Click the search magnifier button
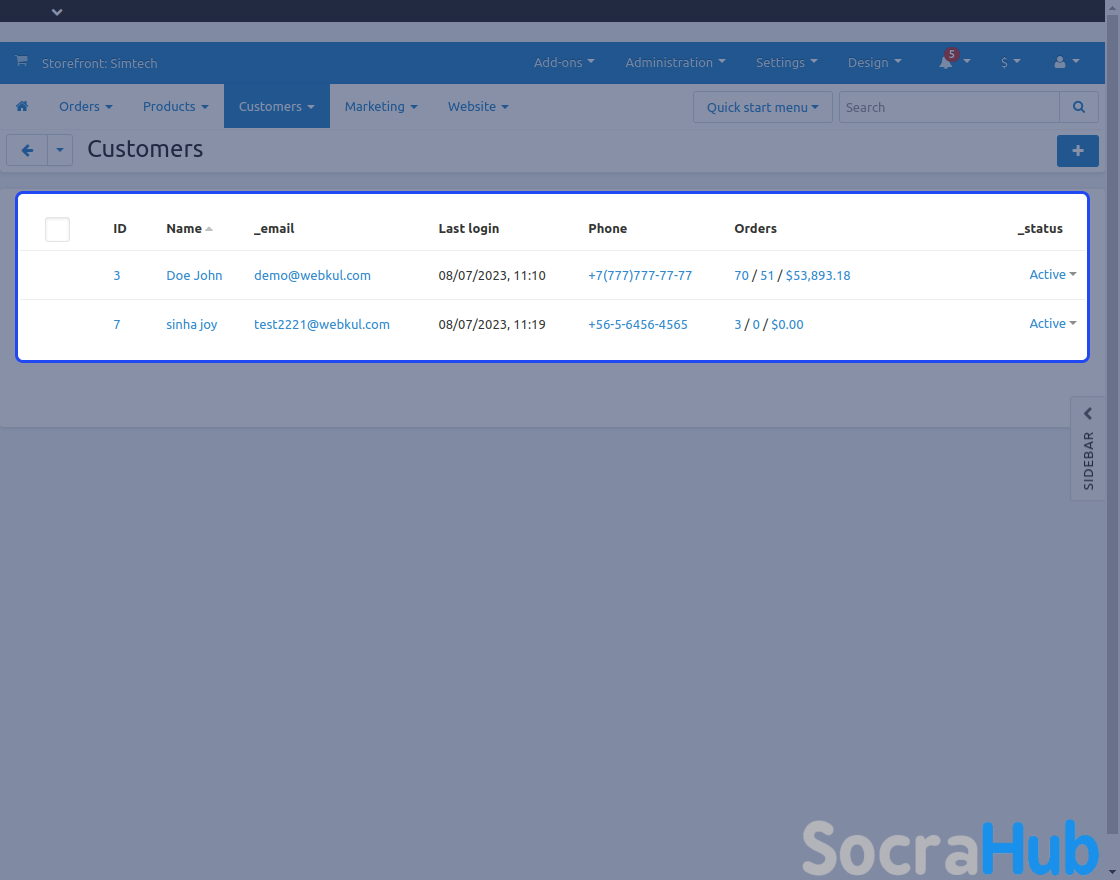 tap(1079, 107)
